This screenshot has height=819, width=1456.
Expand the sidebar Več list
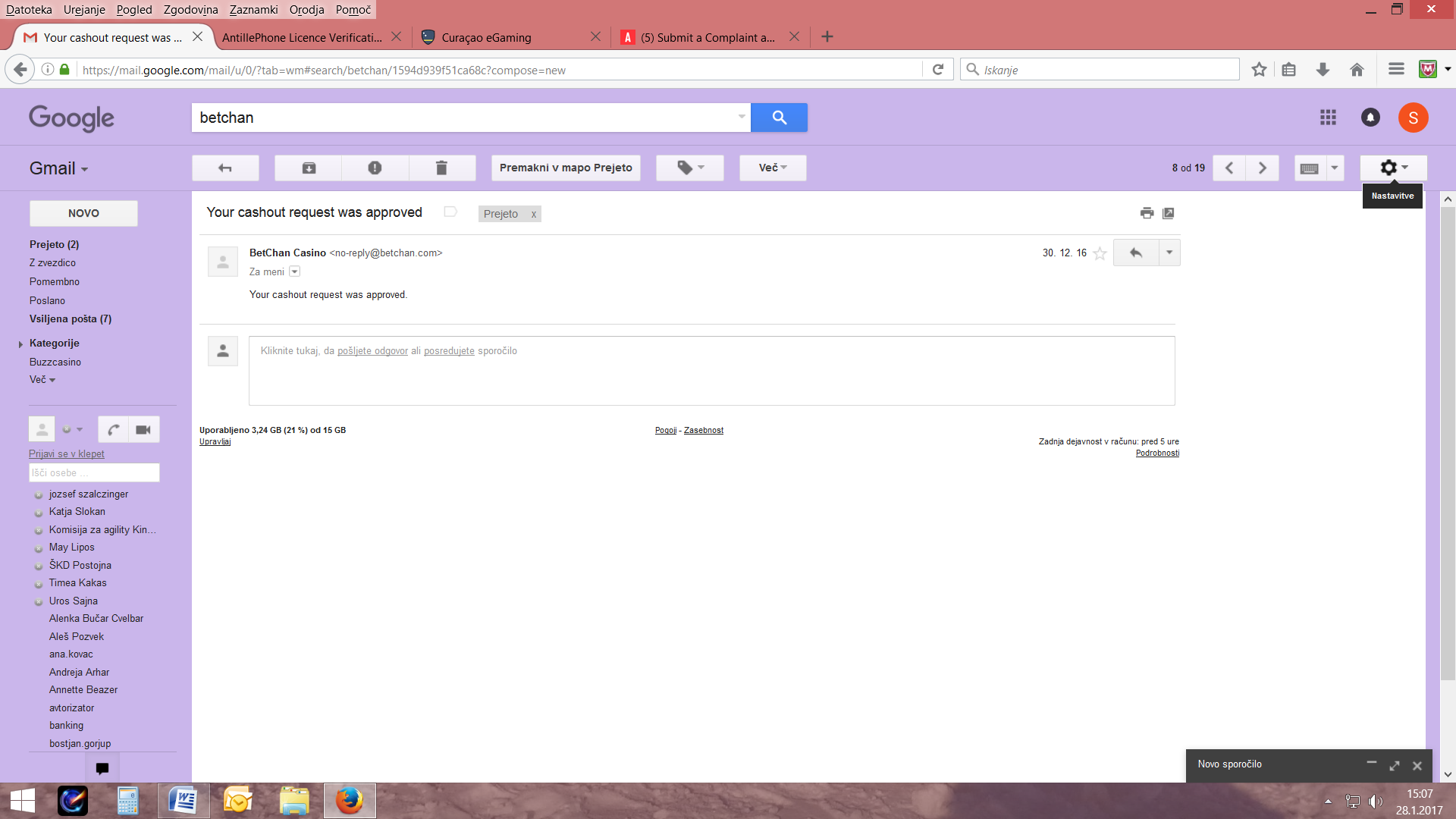(x=42, y=379)
